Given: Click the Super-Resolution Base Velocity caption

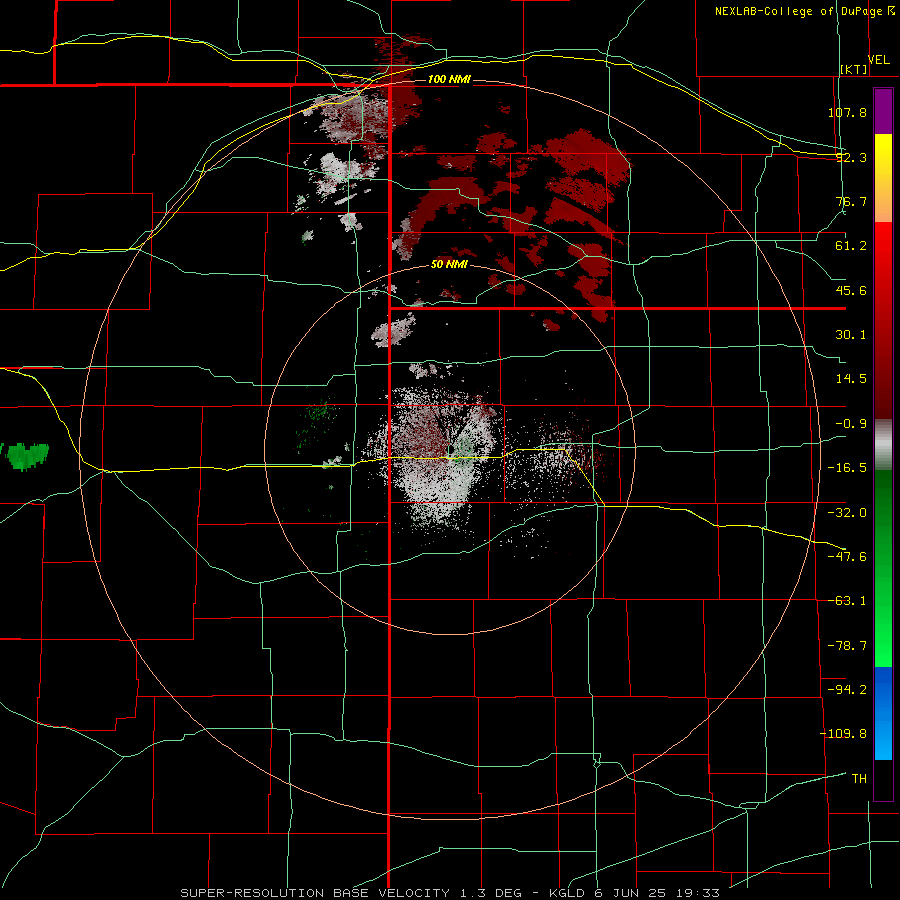Looking at the screenshot, I should pos(449,893).
